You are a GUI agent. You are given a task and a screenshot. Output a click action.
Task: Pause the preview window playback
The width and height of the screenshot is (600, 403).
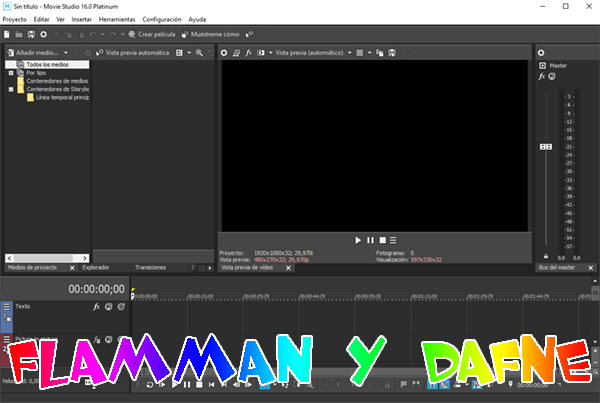[x=370, y=240]
